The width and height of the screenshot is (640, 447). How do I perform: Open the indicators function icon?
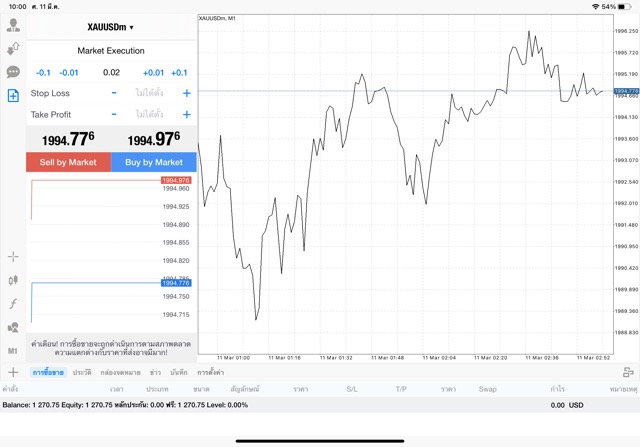13,304
